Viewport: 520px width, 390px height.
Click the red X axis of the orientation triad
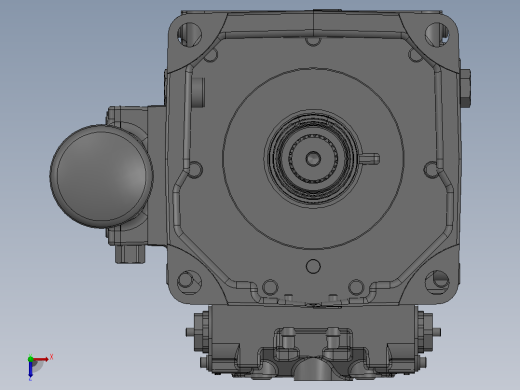coord(41,359)
